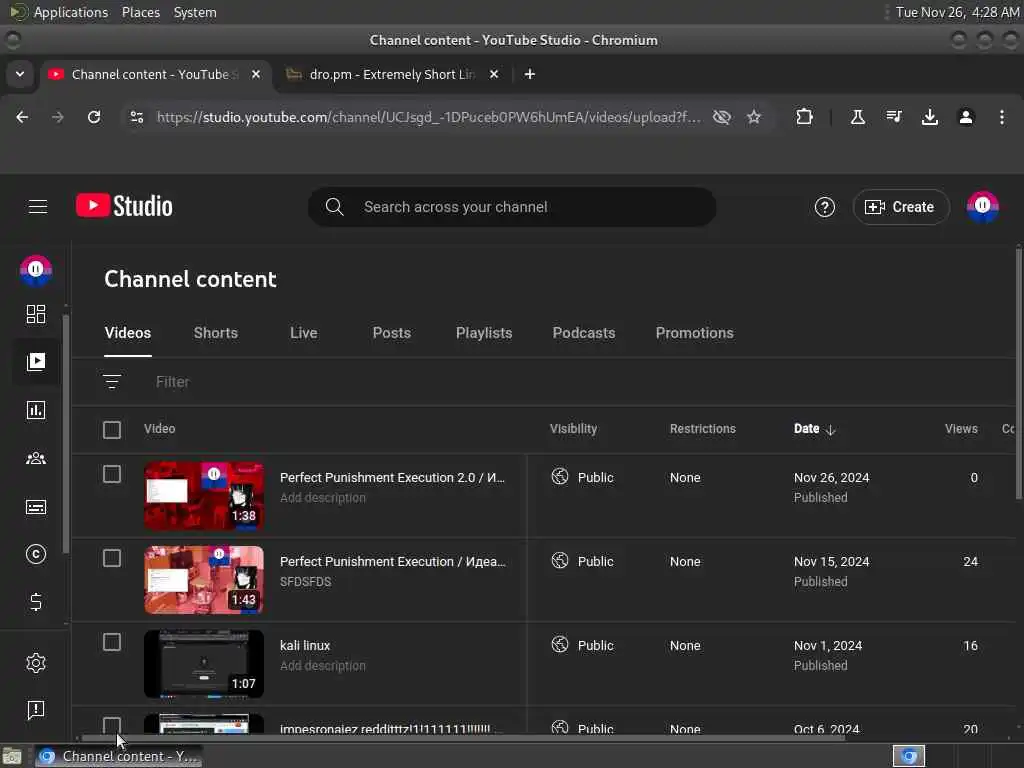Switch to the Playlists tab

pos(484,333)
